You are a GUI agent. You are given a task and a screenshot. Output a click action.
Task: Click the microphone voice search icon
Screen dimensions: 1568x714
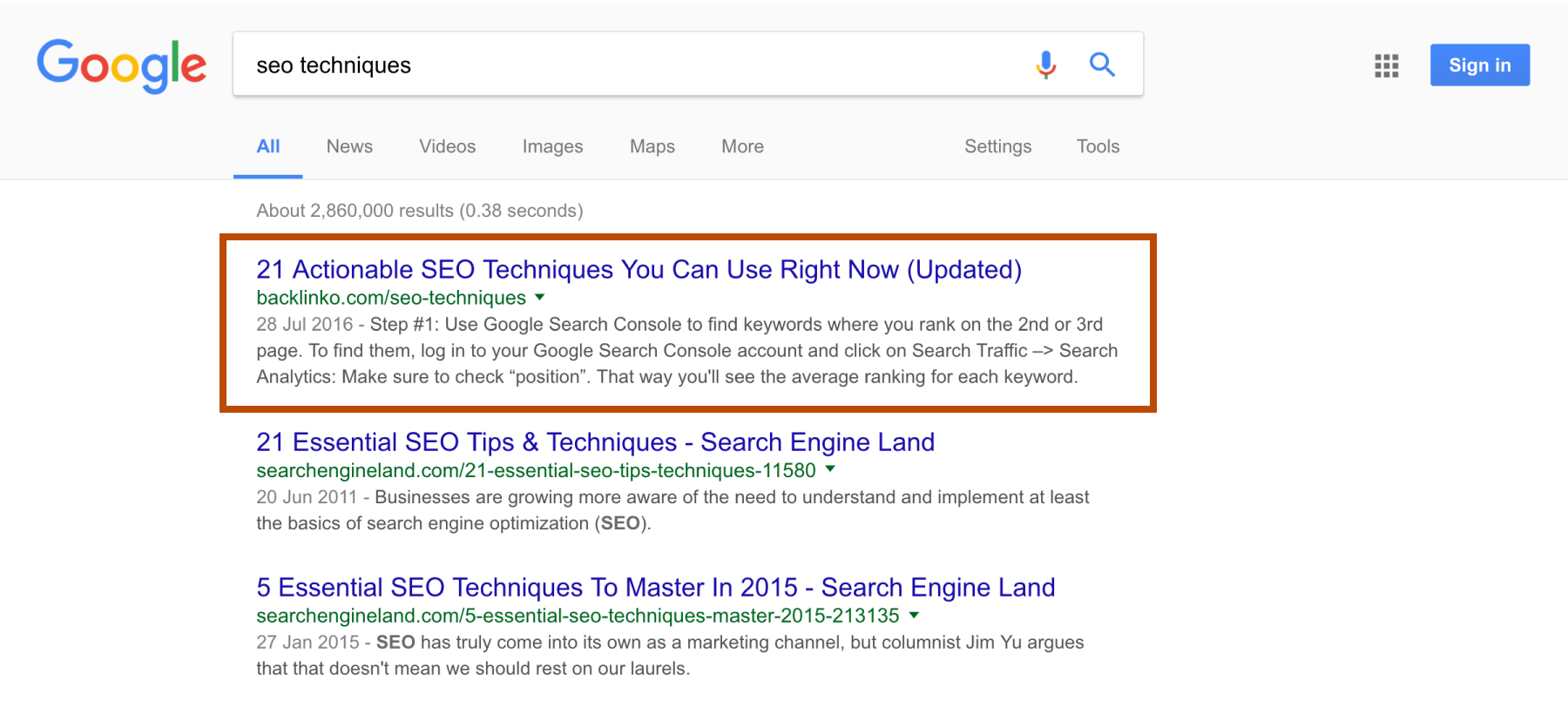[1045, 64]
